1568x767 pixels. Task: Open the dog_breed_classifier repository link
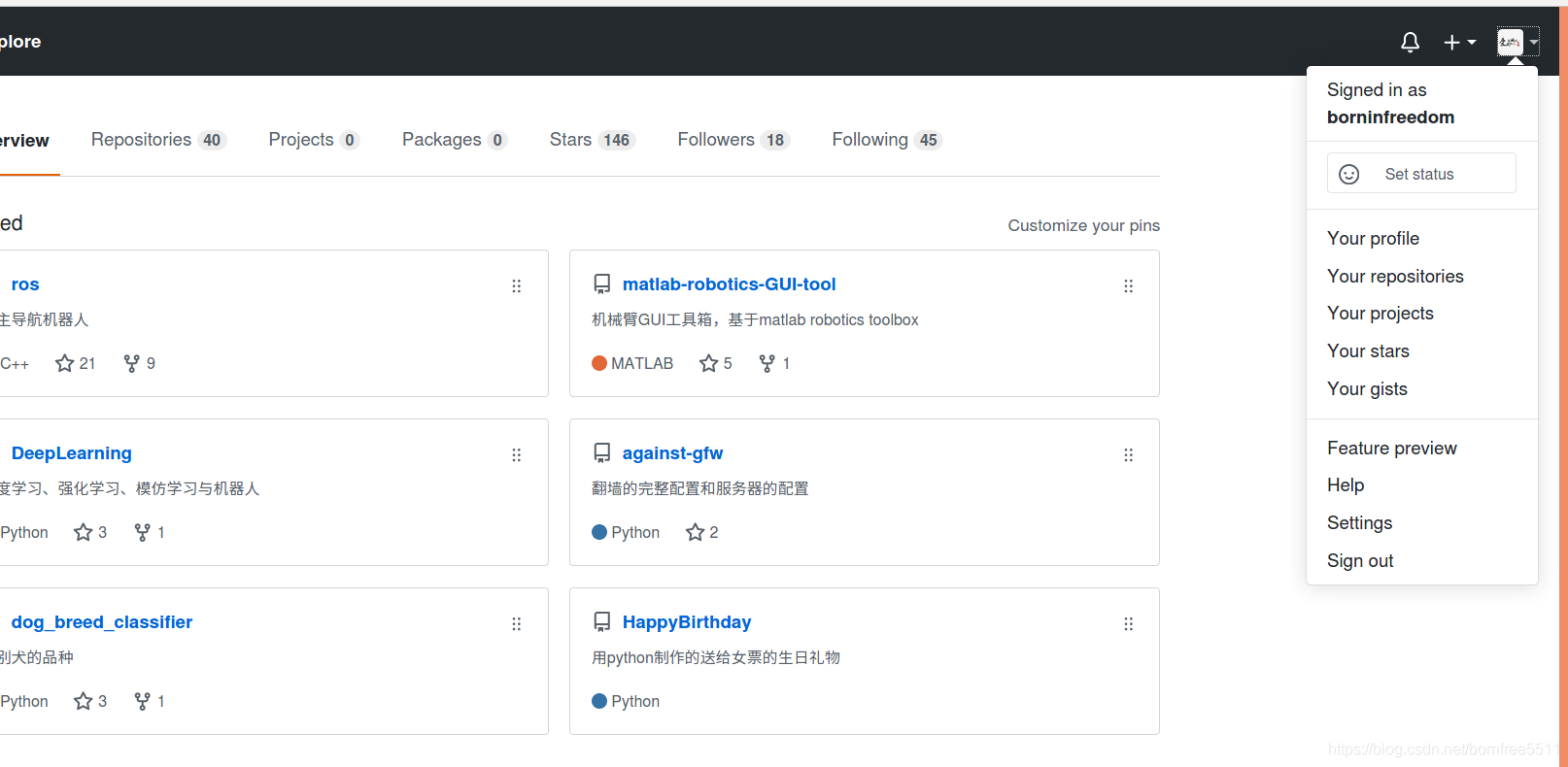(101, 621)
